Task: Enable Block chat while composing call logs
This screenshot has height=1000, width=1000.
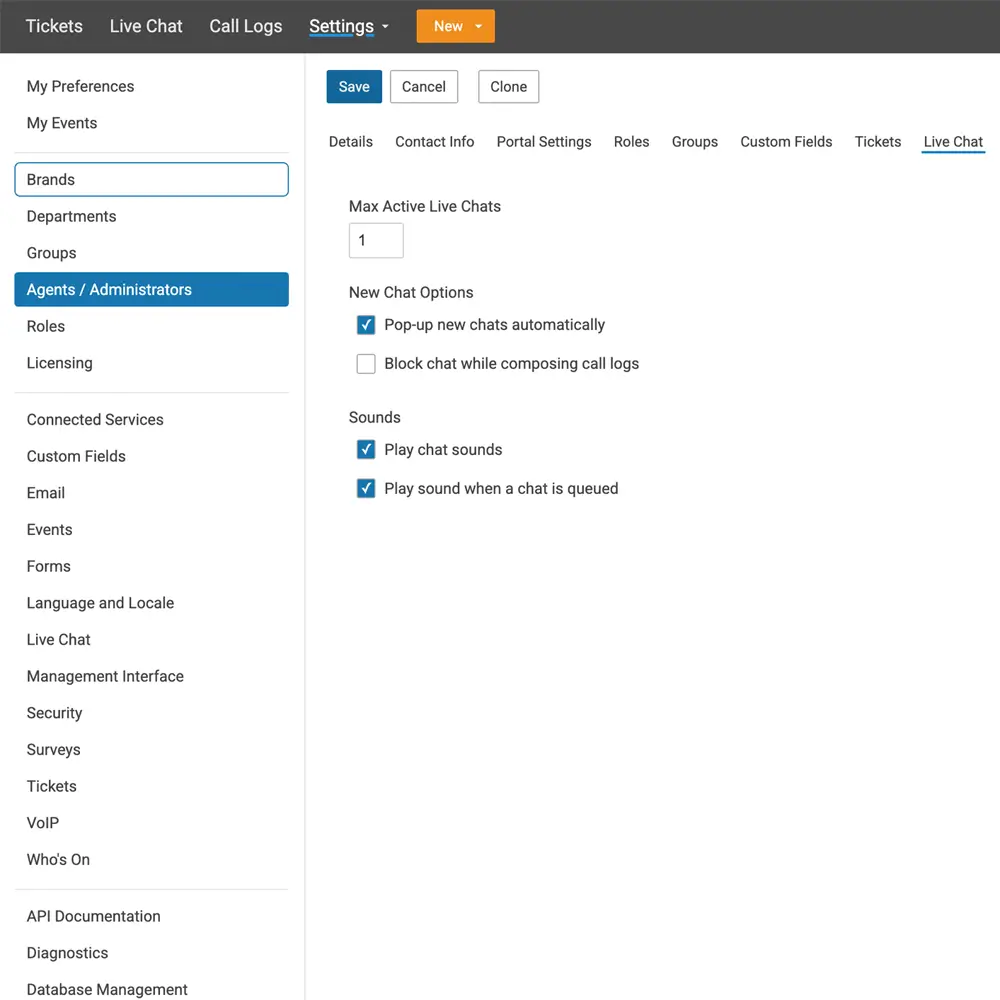Action: click(x=366, y=363)
